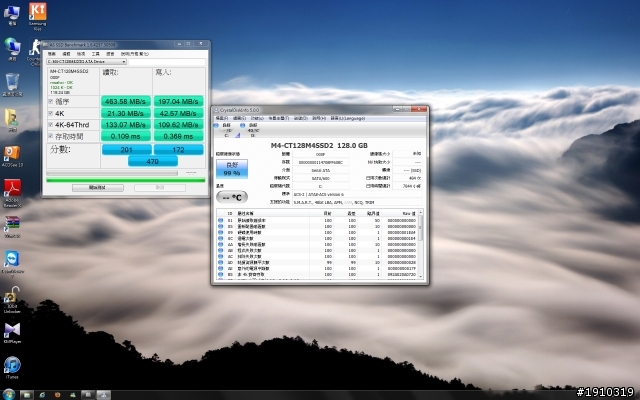The height and width of the screenshot is (400, 640).
Task: Click the empty text field beside drive dropdown
Action: 167,62
